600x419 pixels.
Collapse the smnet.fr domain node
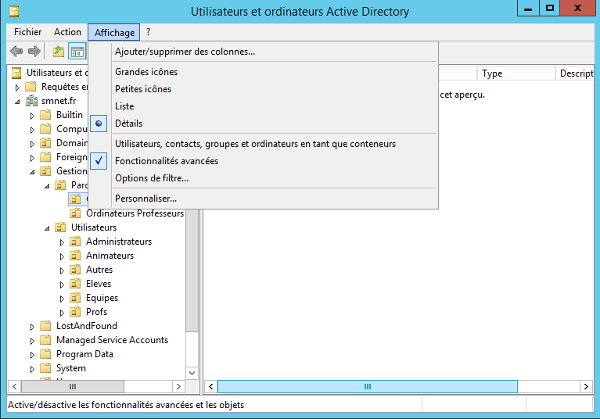coord(18,102)
